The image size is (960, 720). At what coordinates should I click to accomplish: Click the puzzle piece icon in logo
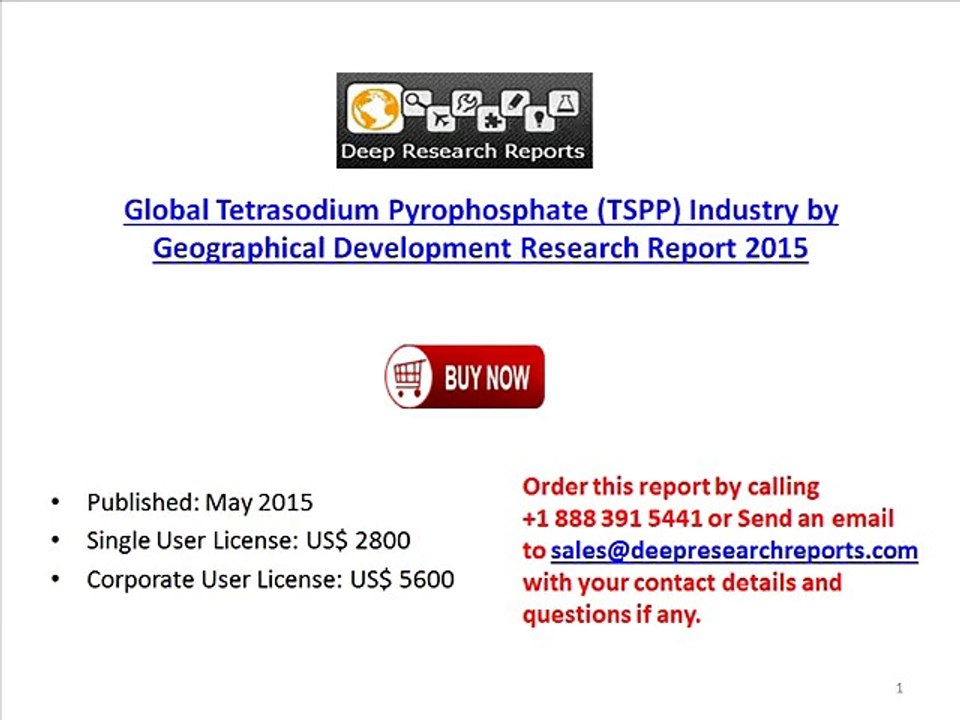click(x=490, y=118)
